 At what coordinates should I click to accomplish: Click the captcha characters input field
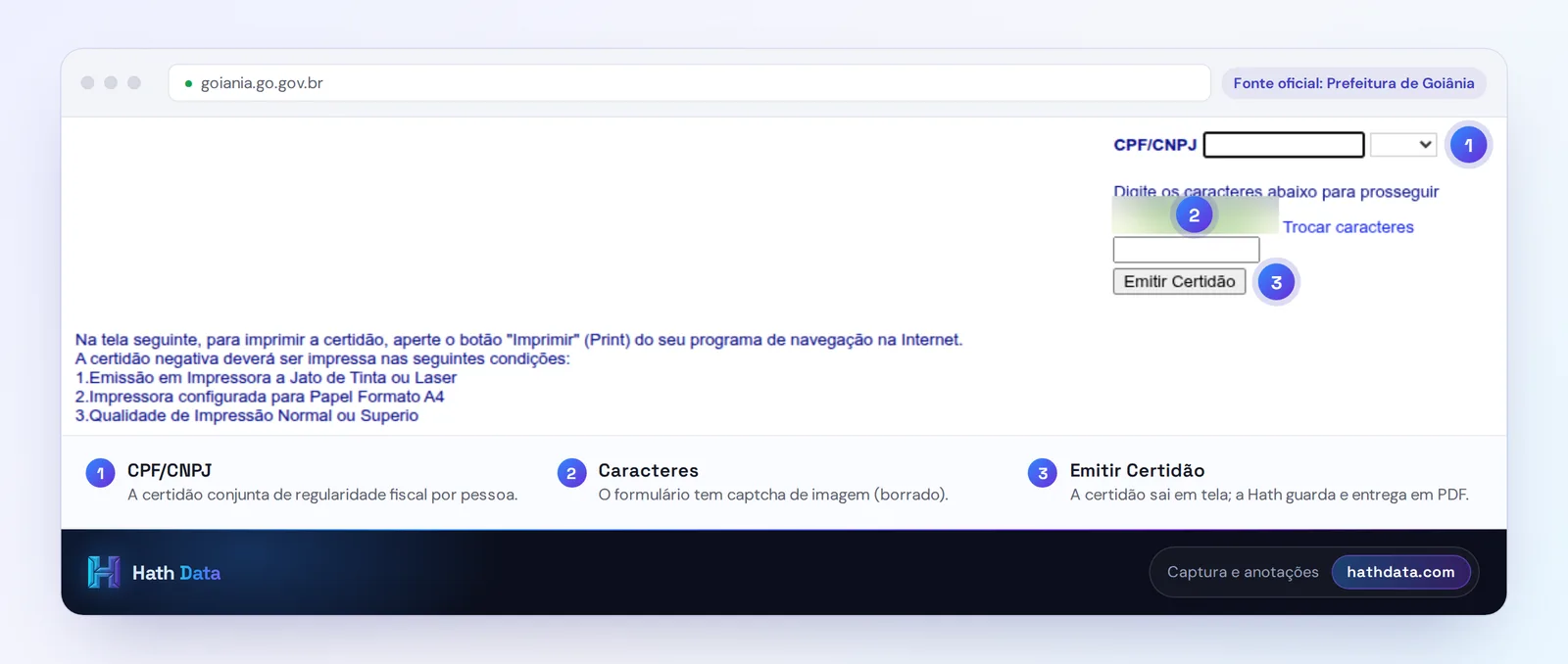[1186, 250]
